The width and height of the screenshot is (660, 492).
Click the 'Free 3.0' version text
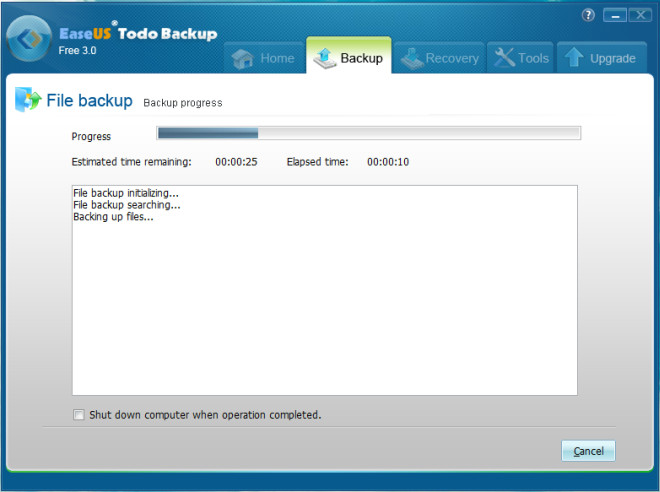[77, 51]
